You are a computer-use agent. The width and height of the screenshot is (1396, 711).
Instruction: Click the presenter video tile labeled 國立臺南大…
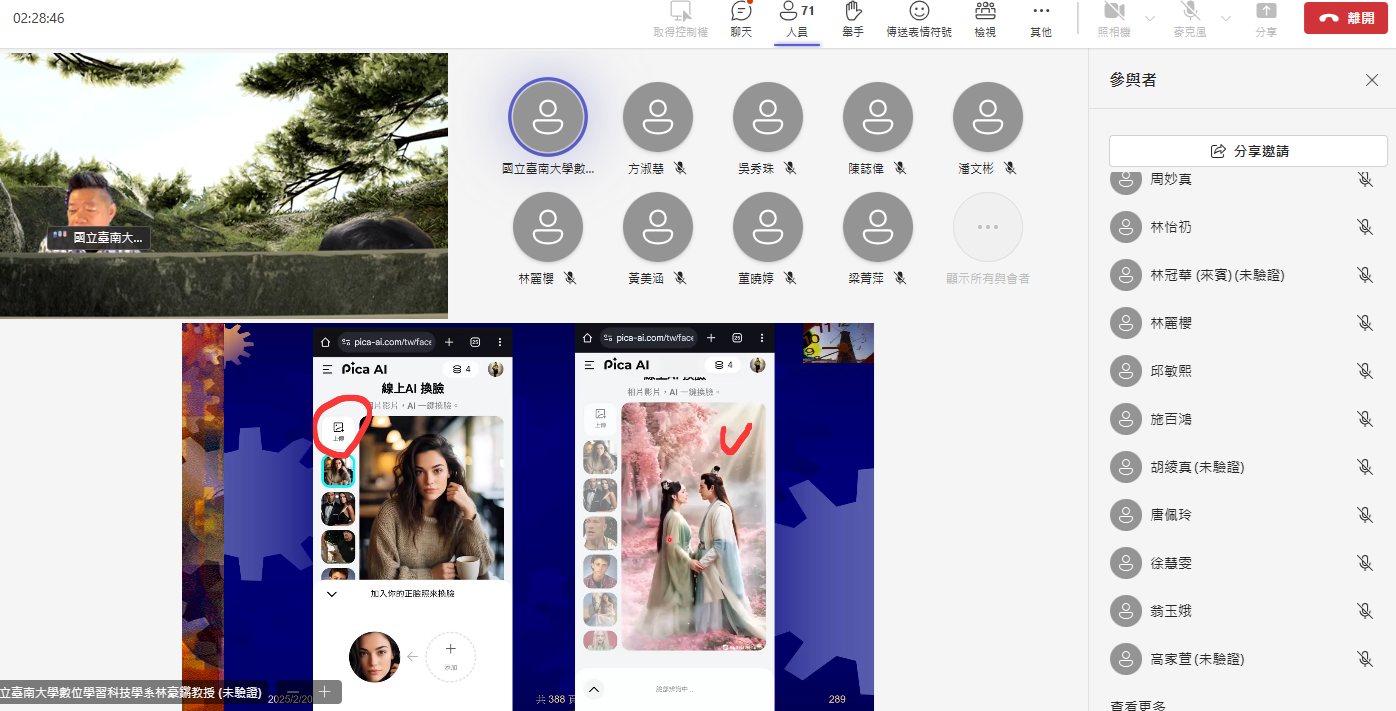224,185
